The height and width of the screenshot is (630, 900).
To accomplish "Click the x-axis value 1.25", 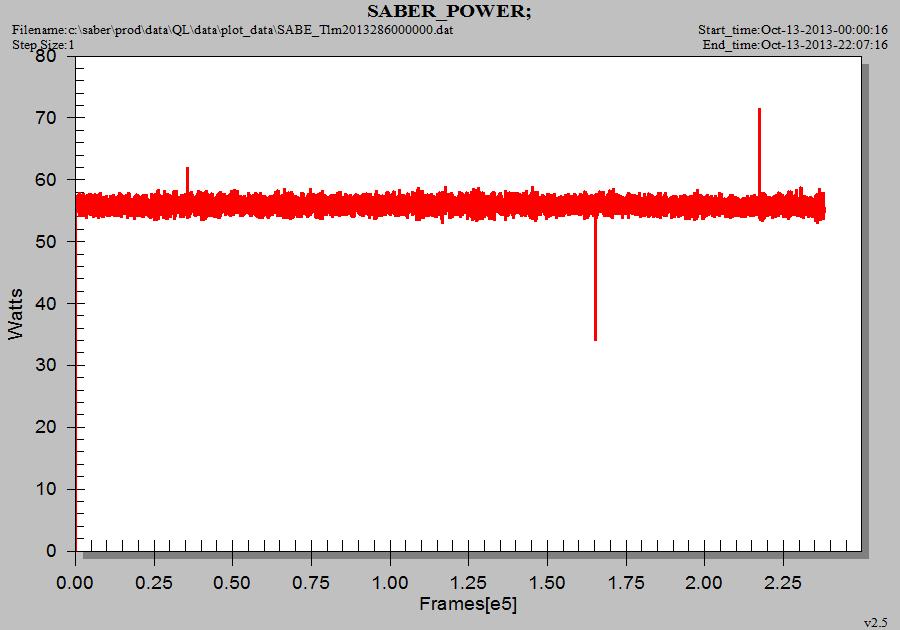I will pyautogui.click(x=468, y=583).
